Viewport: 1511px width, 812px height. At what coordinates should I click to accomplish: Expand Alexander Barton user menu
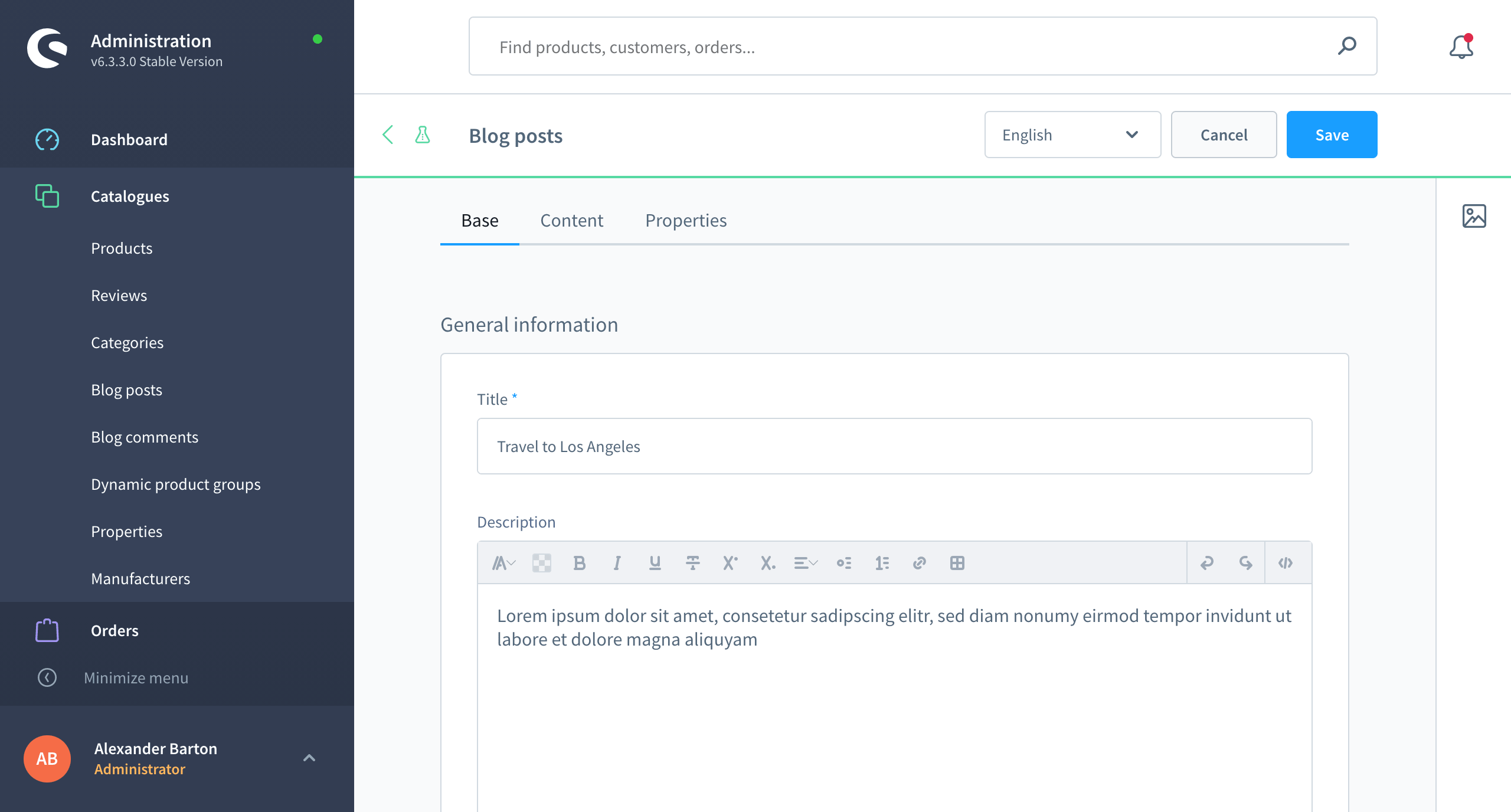click(309, 758)
